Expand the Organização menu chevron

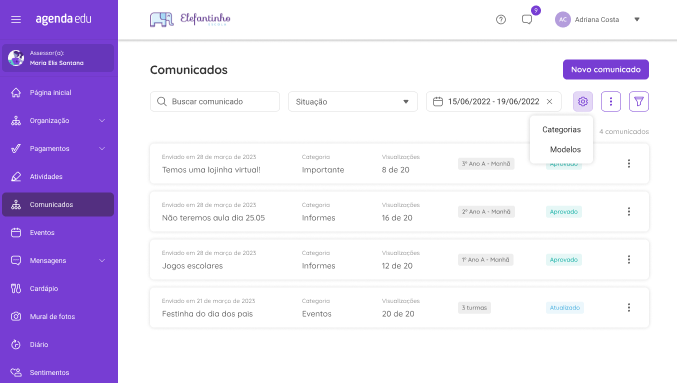pos(102,120)
